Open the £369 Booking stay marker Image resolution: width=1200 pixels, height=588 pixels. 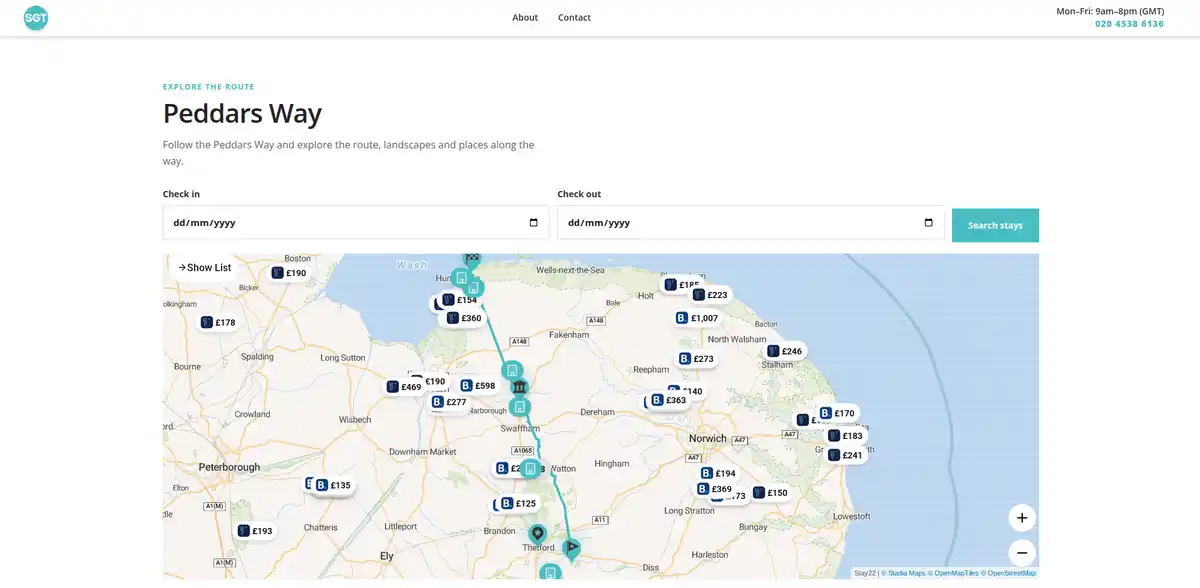[x=715, y=489]
